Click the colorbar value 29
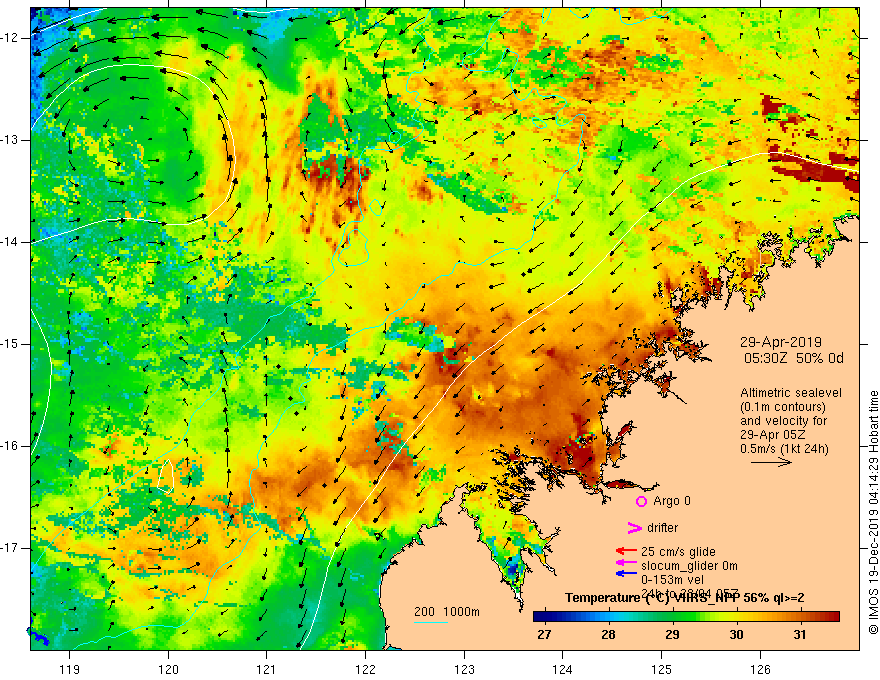This screenshot has height=680, width=880. (x=672, y=635)
